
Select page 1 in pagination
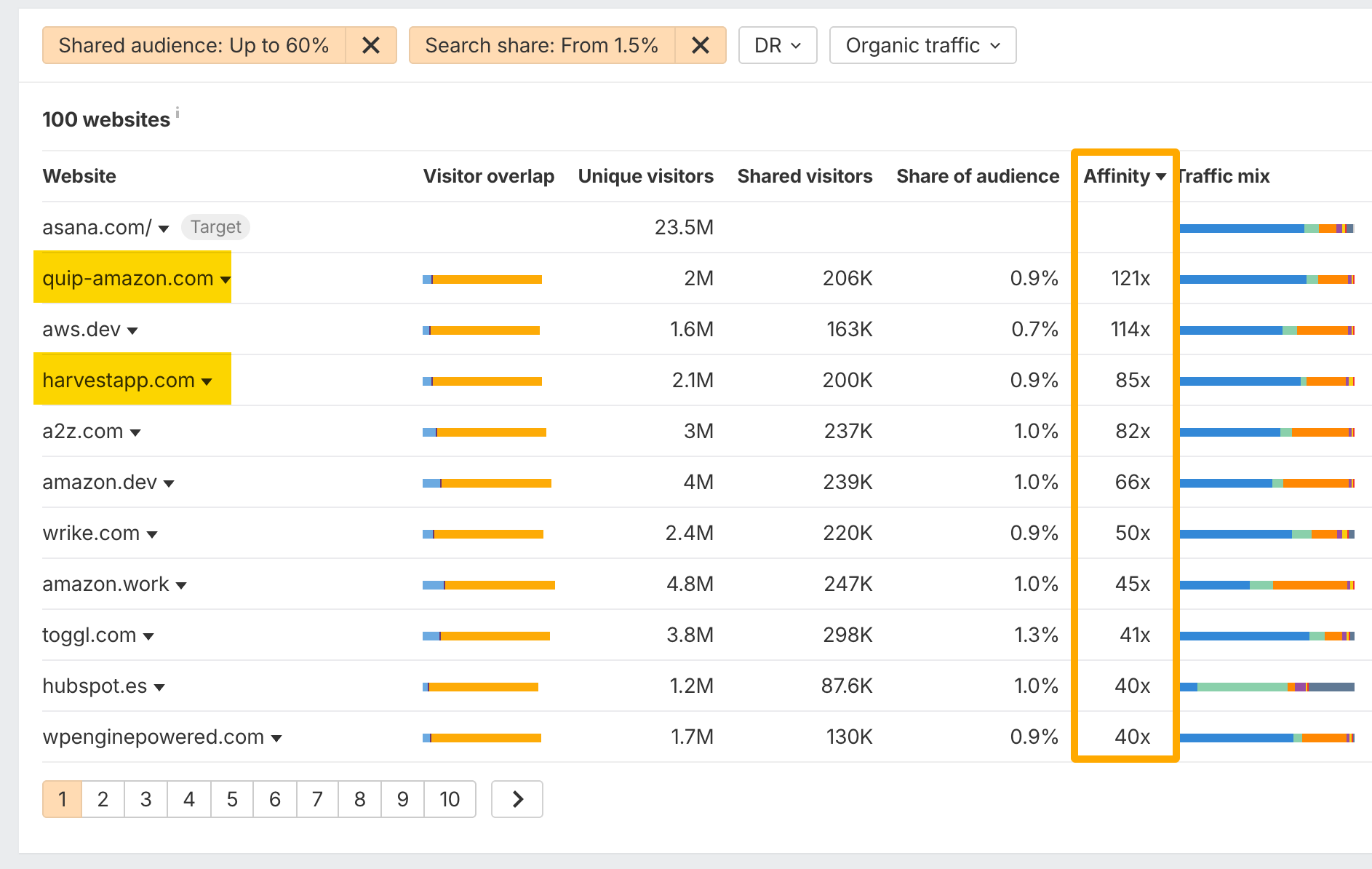[63, 799]
